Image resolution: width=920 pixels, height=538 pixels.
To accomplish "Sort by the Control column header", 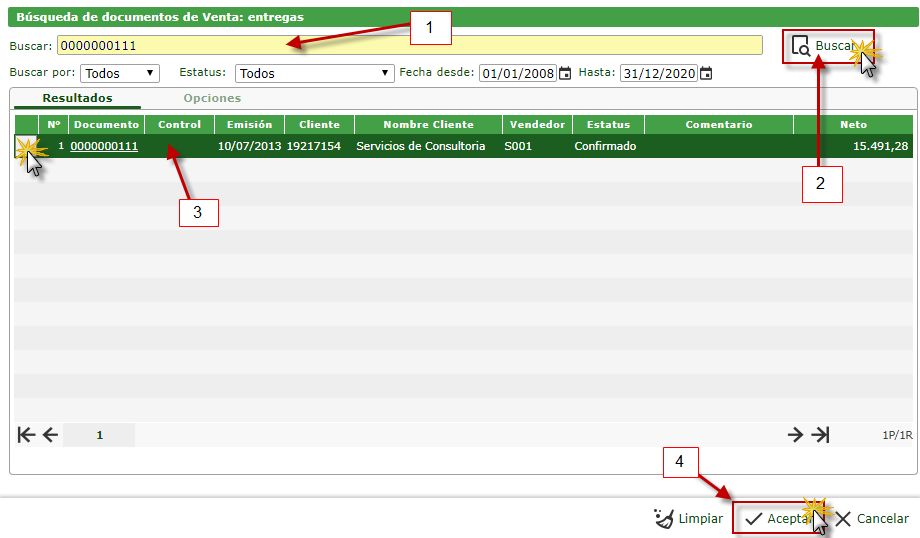I will point(180,124).
